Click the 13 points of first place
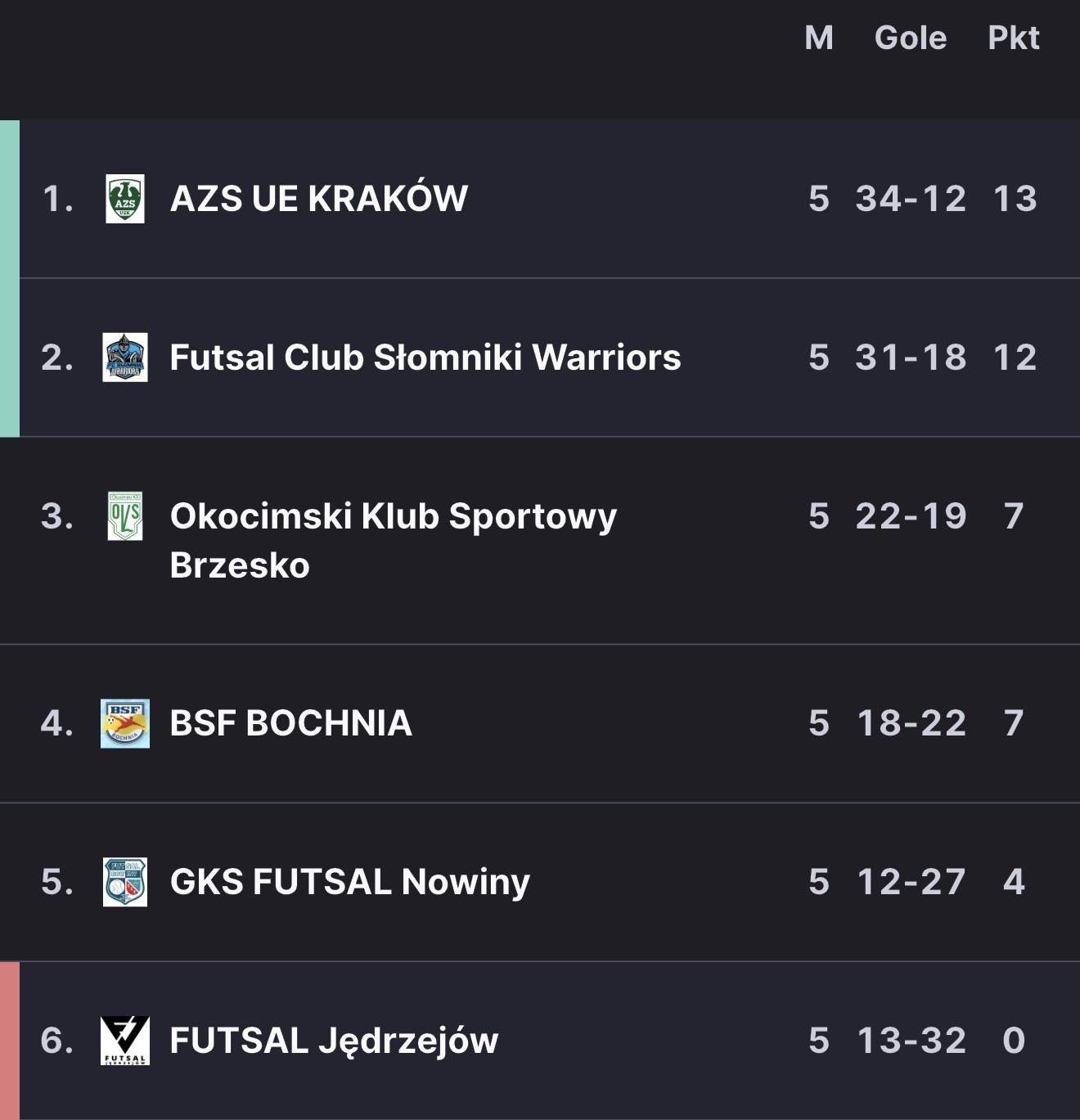The height and width of the screenshot is (1120, 1080). 1015,199
